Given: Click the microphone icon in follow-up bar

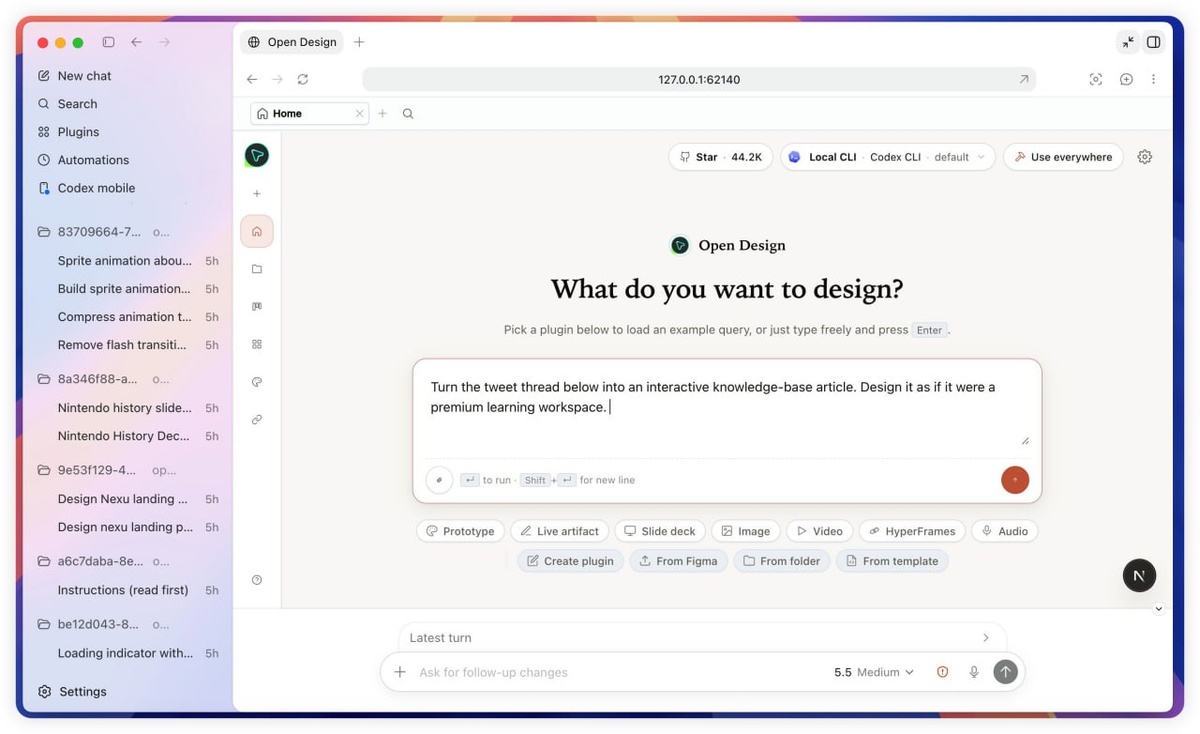Looking at the screenshot, I should (x=974, y=672).
